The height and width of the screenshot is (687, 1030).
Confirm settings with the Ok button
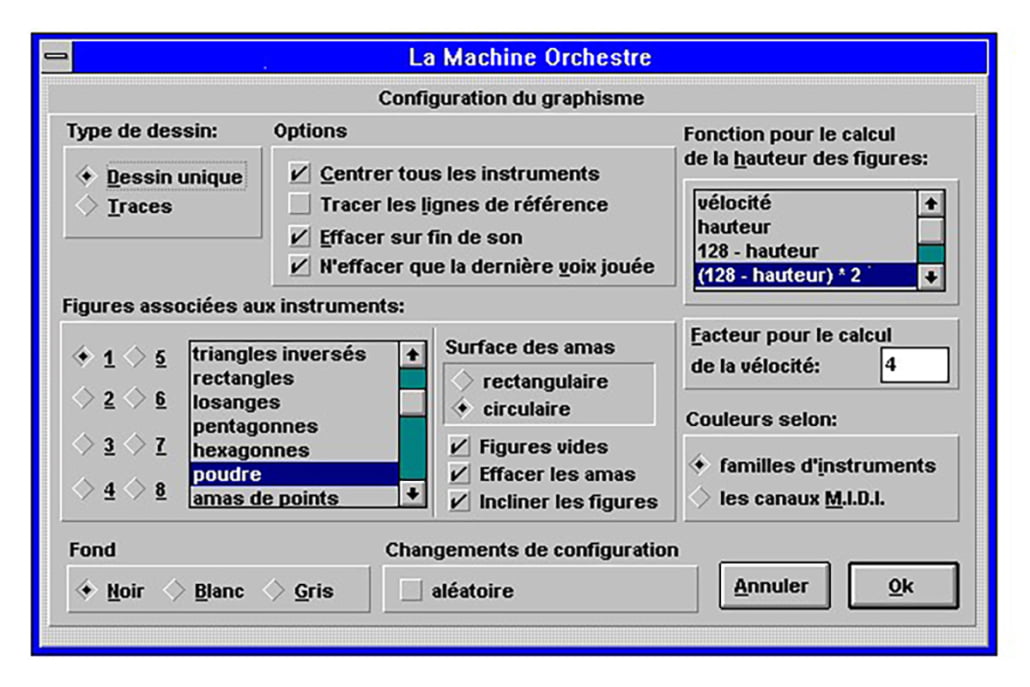[903, 585]
